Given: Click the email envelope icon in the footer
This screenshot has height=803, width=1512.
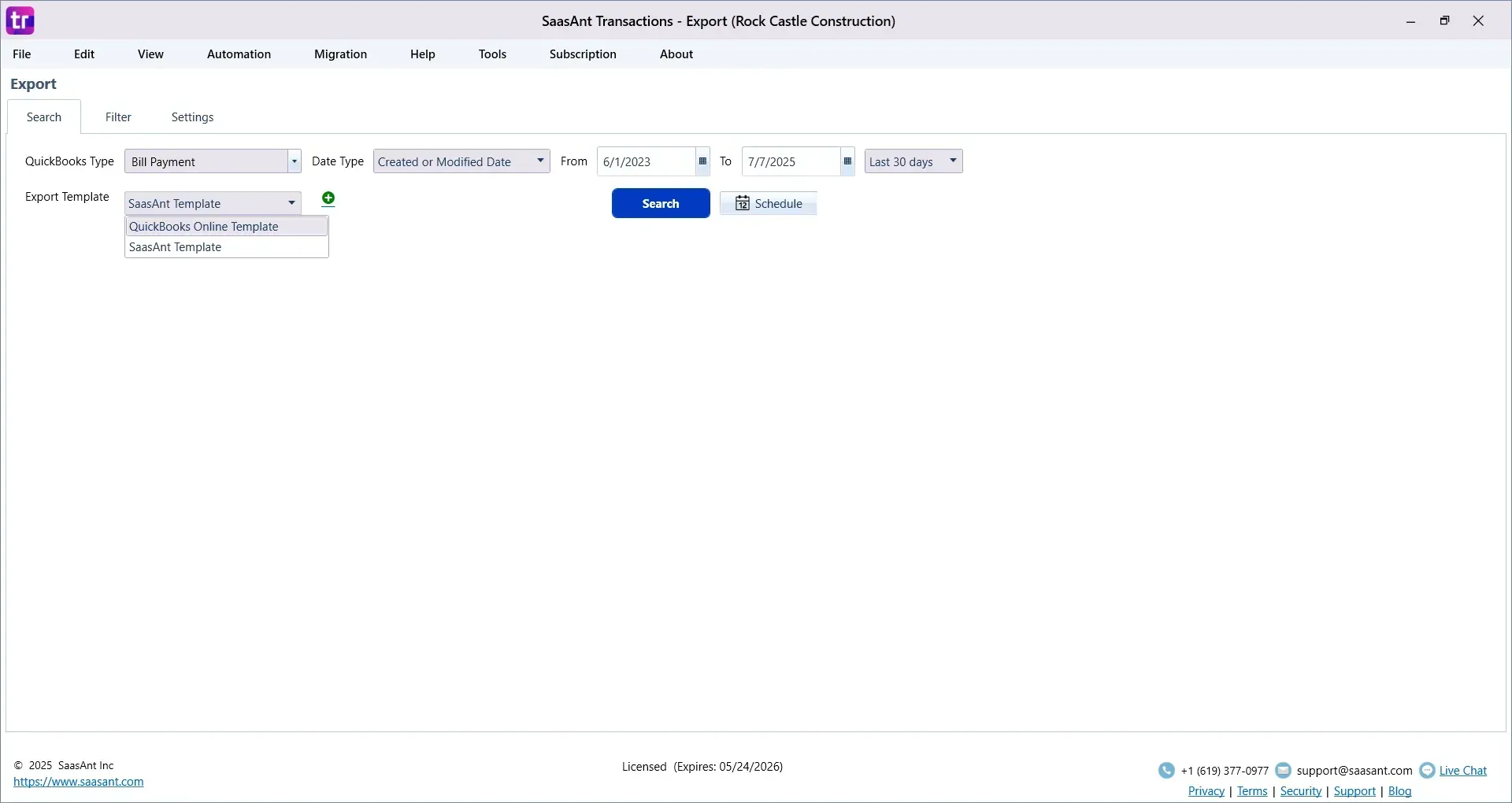Looking at the screenshot, I should point(1284,771).
